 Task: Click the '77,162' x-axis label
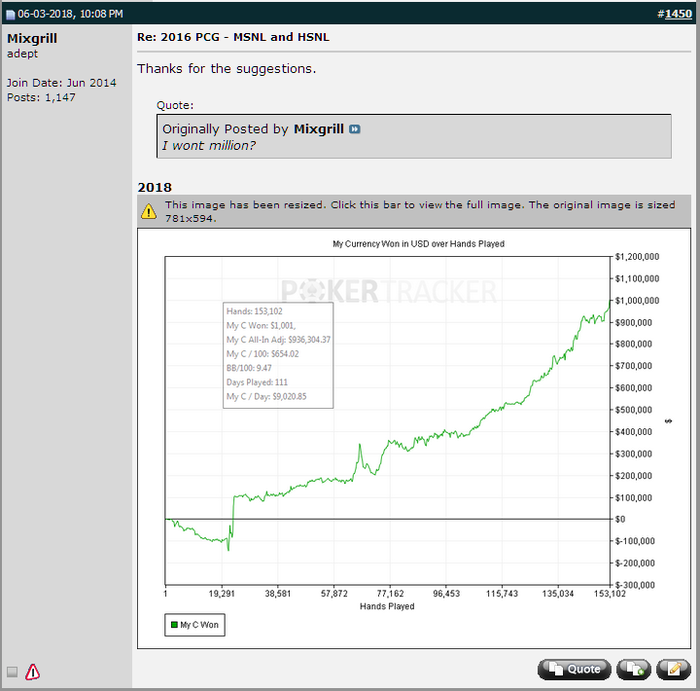point(390,594)
